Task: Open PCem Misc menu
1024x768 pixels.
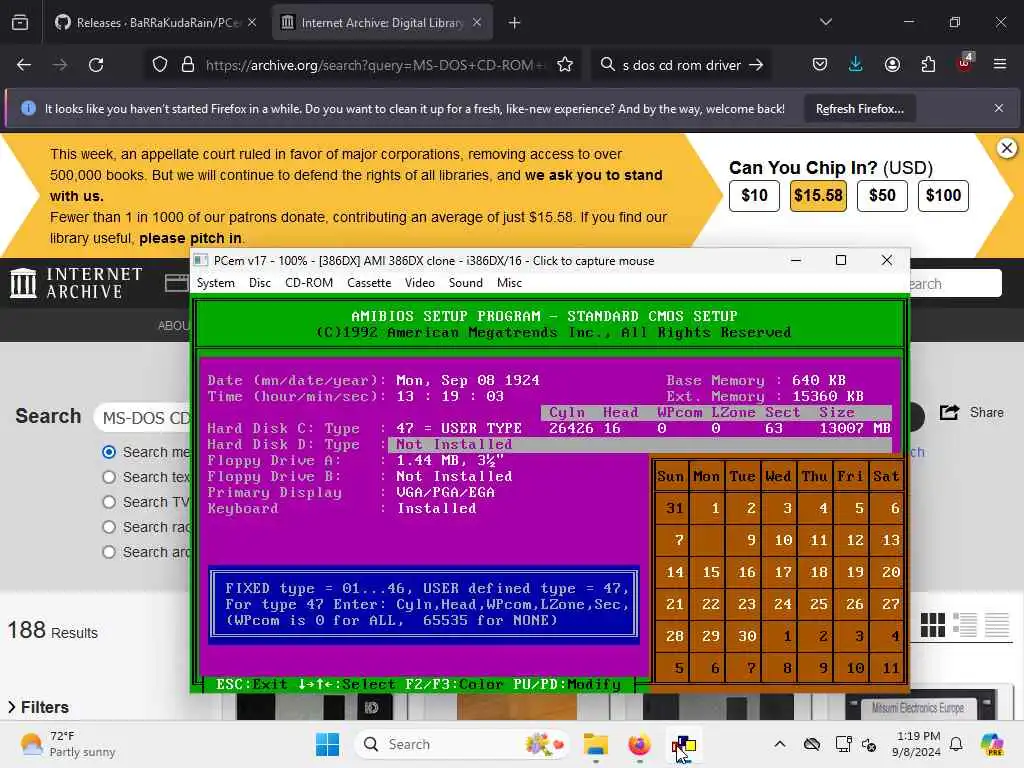Action: coord(509,283)
